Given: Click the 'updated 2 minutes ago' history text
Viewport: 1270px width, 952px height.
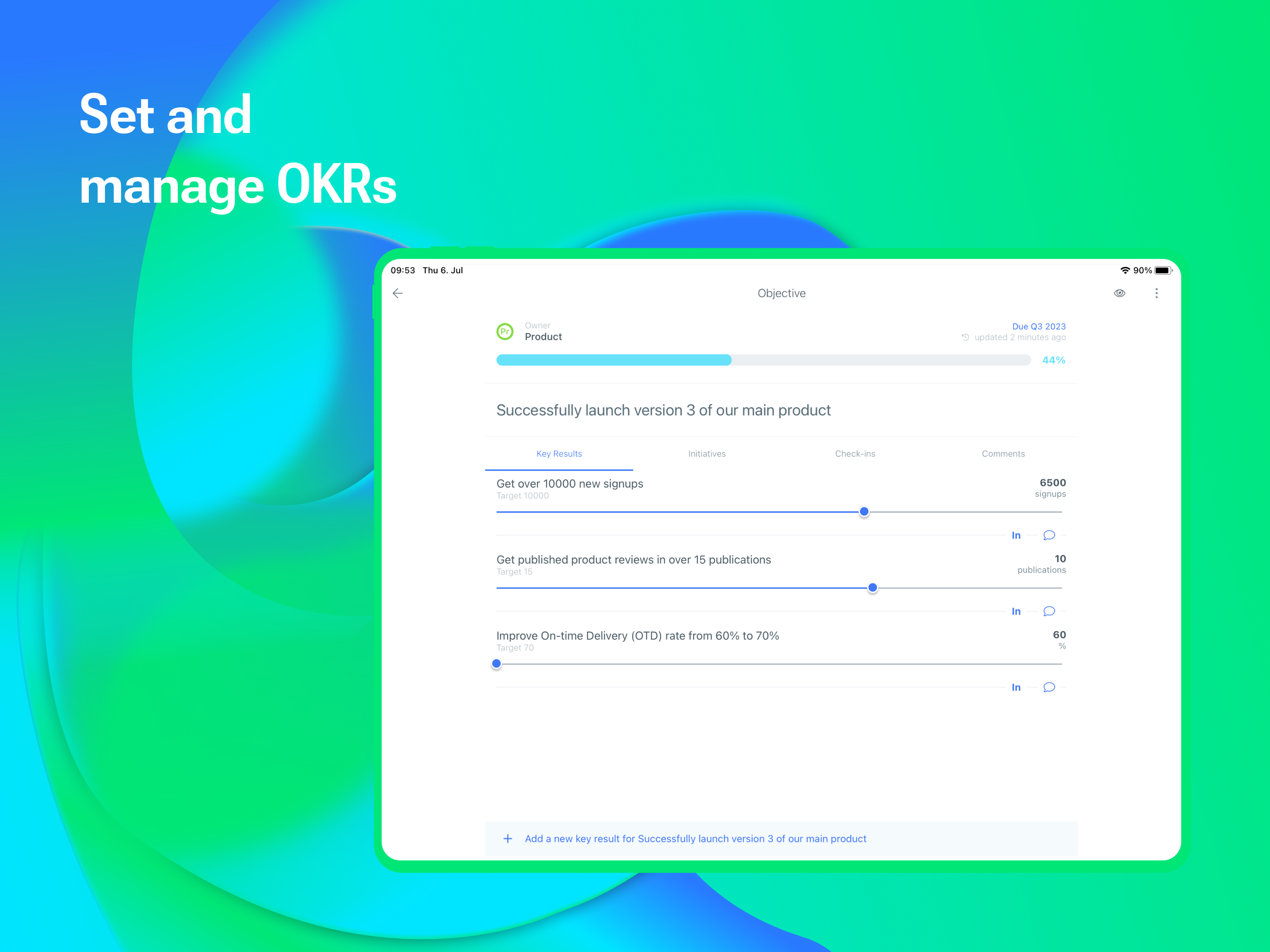Looking at the screenshot, I should coord(1020,337).
